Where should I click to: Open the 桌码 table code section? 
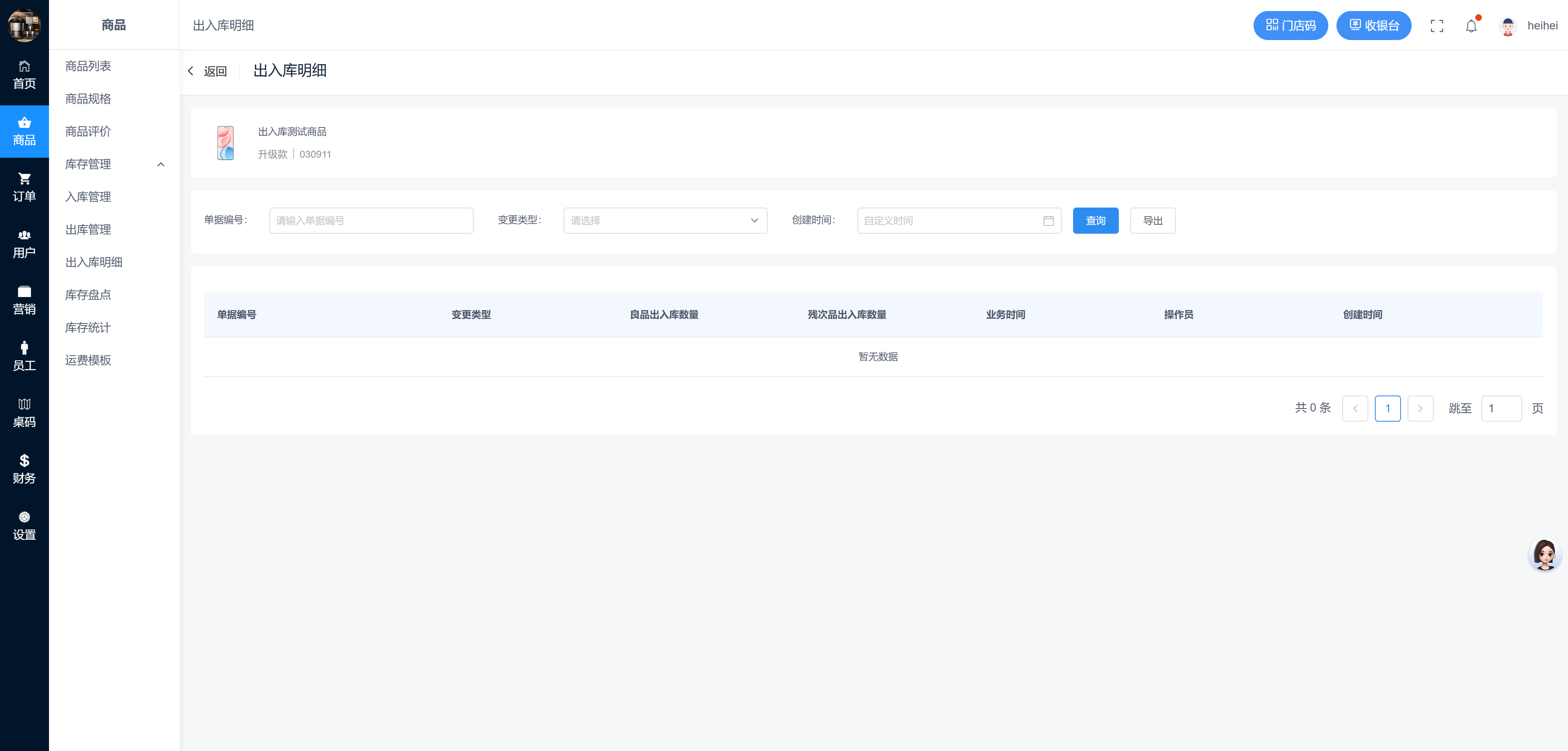click(24, 413)
